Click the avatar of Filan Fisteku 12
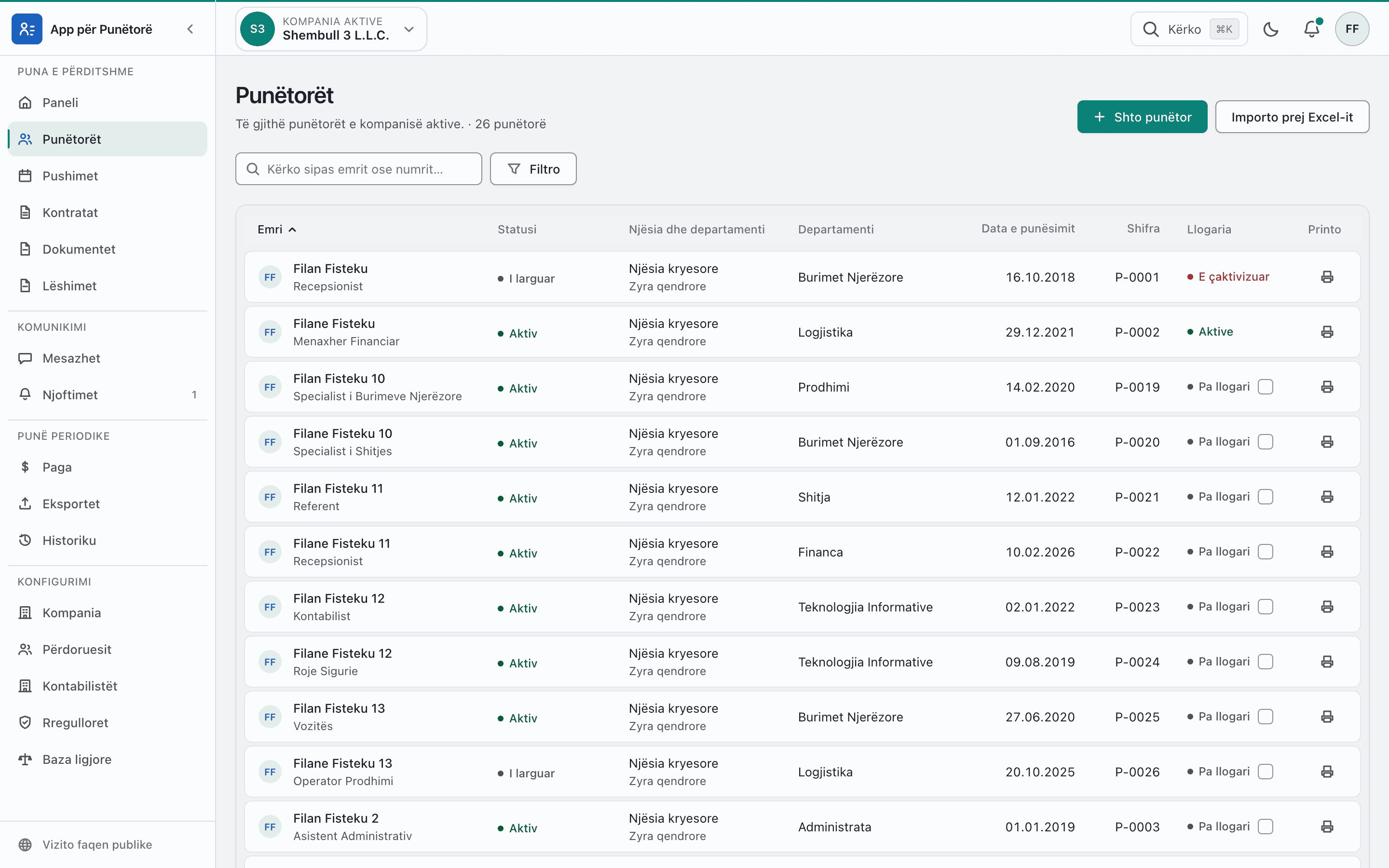The width and height of the screenshot is (1389, 868). [x=270, y=607]
